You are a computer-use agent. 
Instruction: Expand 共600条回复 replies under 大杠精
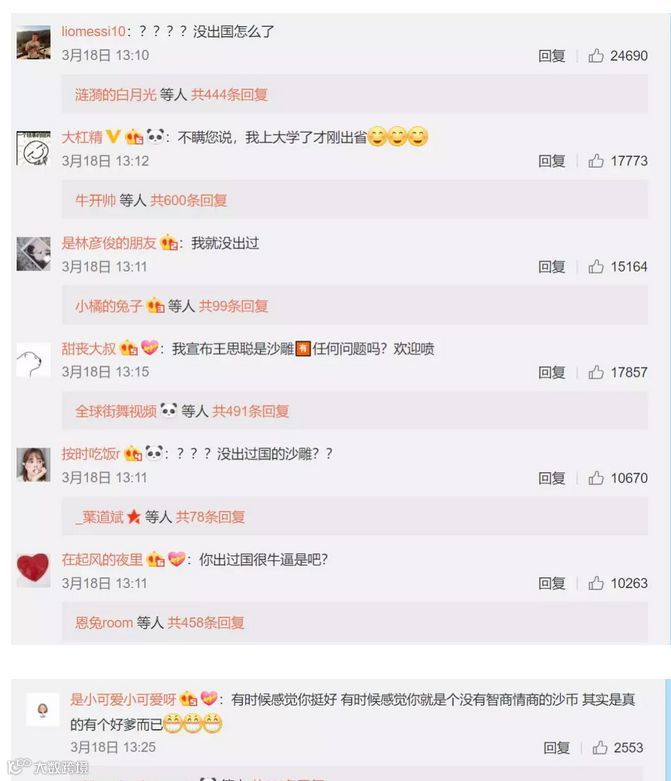coord(189,200)
